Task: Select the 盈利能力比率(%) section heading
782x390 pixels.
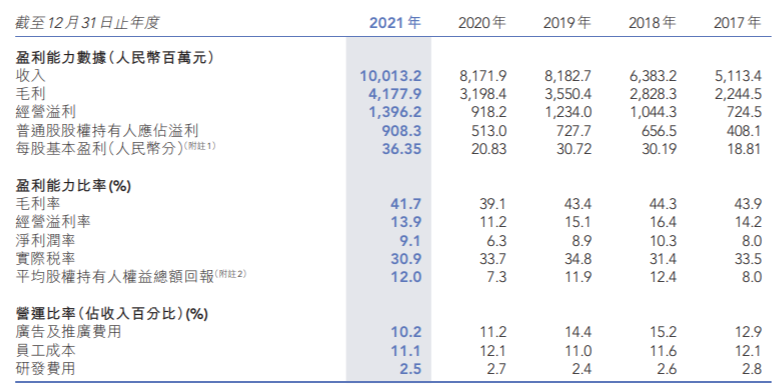Action: coord(73,186)
